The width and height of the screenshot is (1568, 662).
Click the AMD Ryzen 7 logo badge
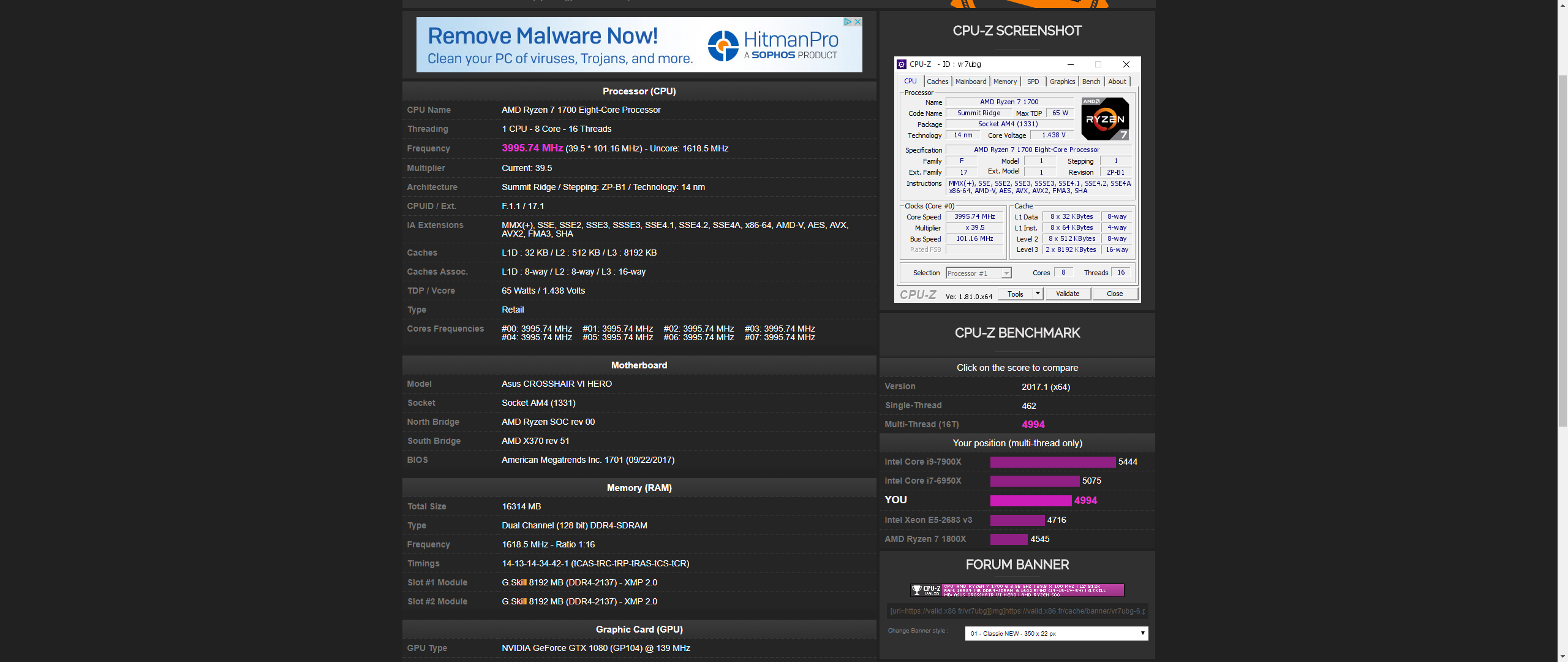1105,118
